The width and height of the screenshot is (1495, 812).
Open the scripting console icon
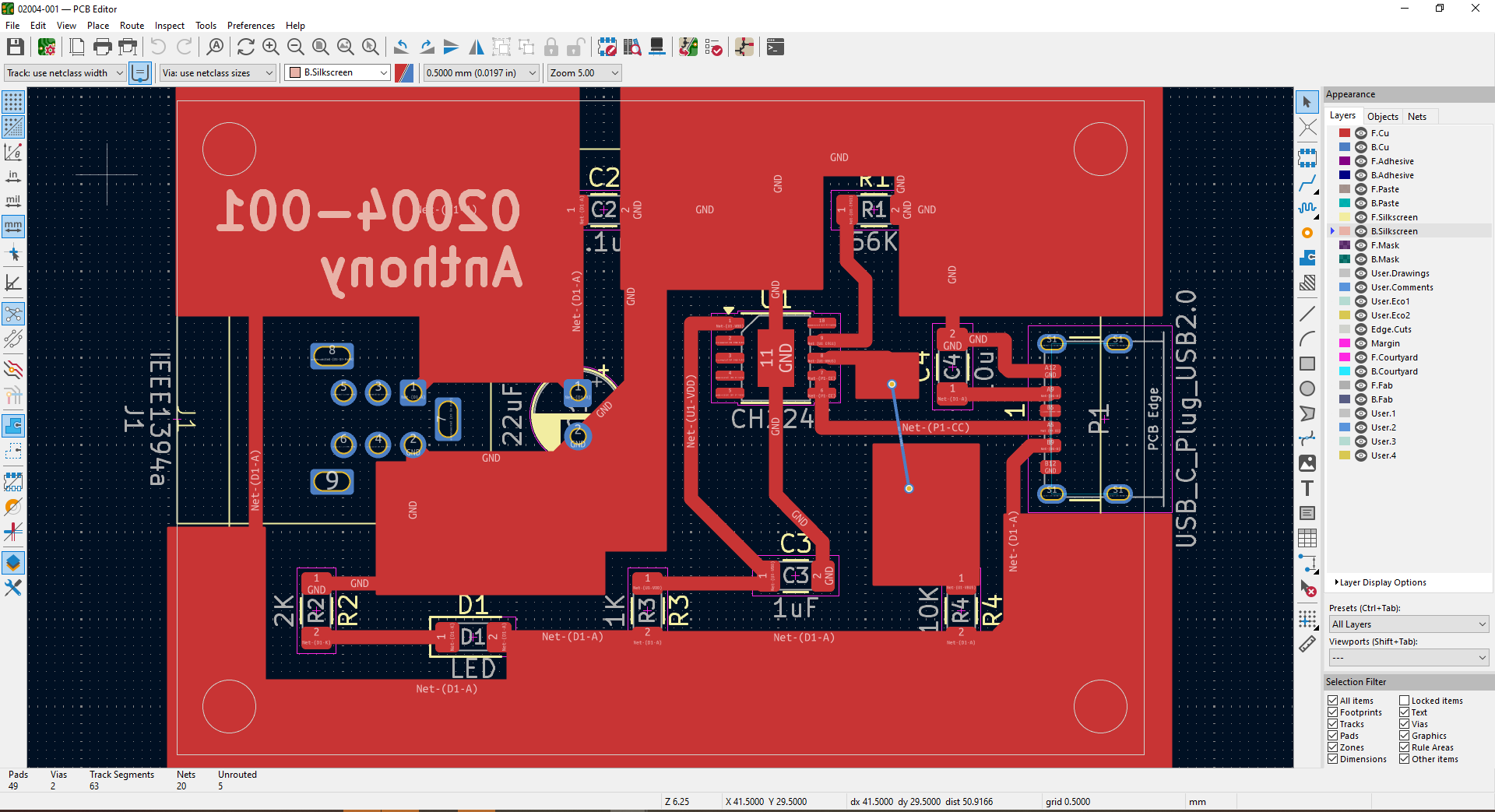[x=775, y=47]
